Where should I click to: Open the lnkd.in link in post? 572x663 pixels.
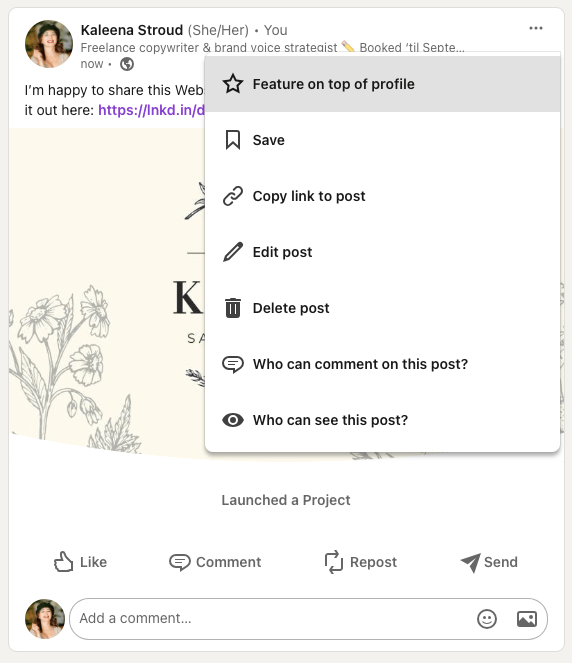click(x=151, y=110)
